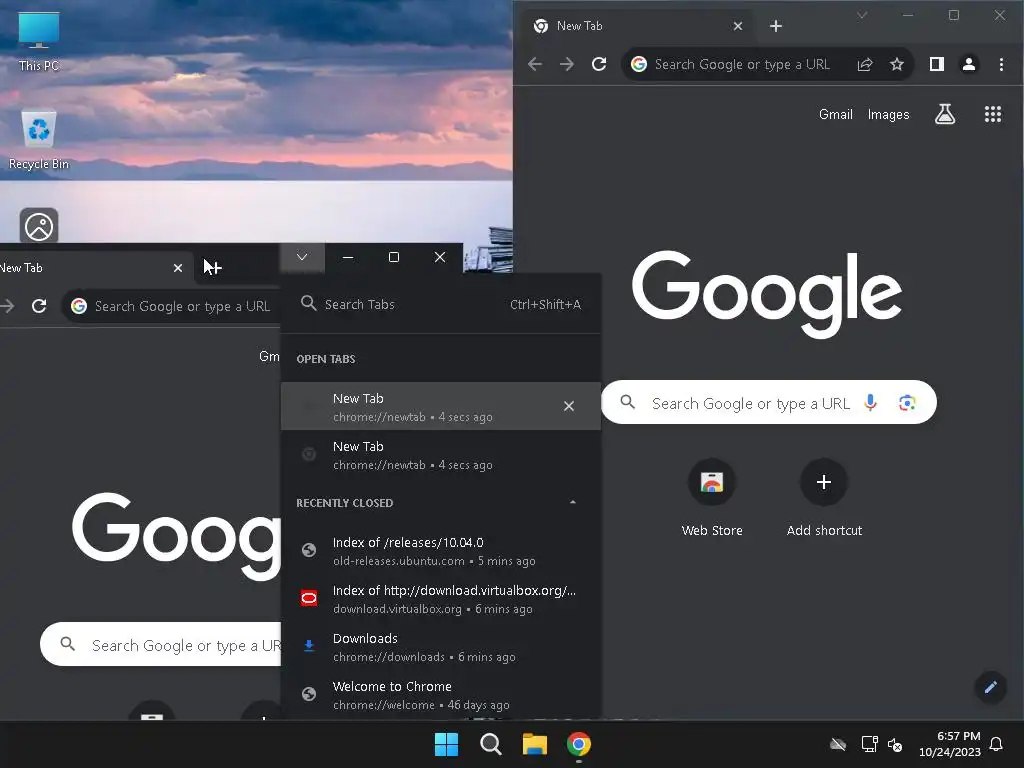Open Windows Start menu
1024x768 pixels.
click(447, 744)
